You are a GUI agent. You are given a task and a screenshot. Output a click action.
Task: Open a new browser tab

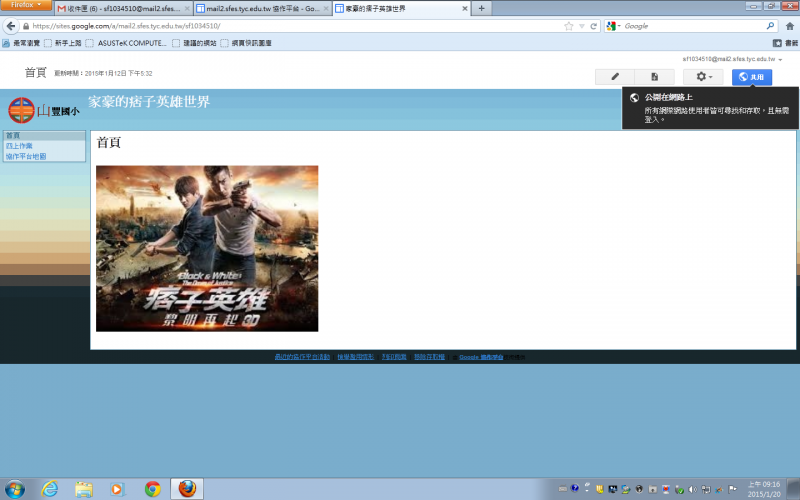pyautogui.click(x=481, y=9)
